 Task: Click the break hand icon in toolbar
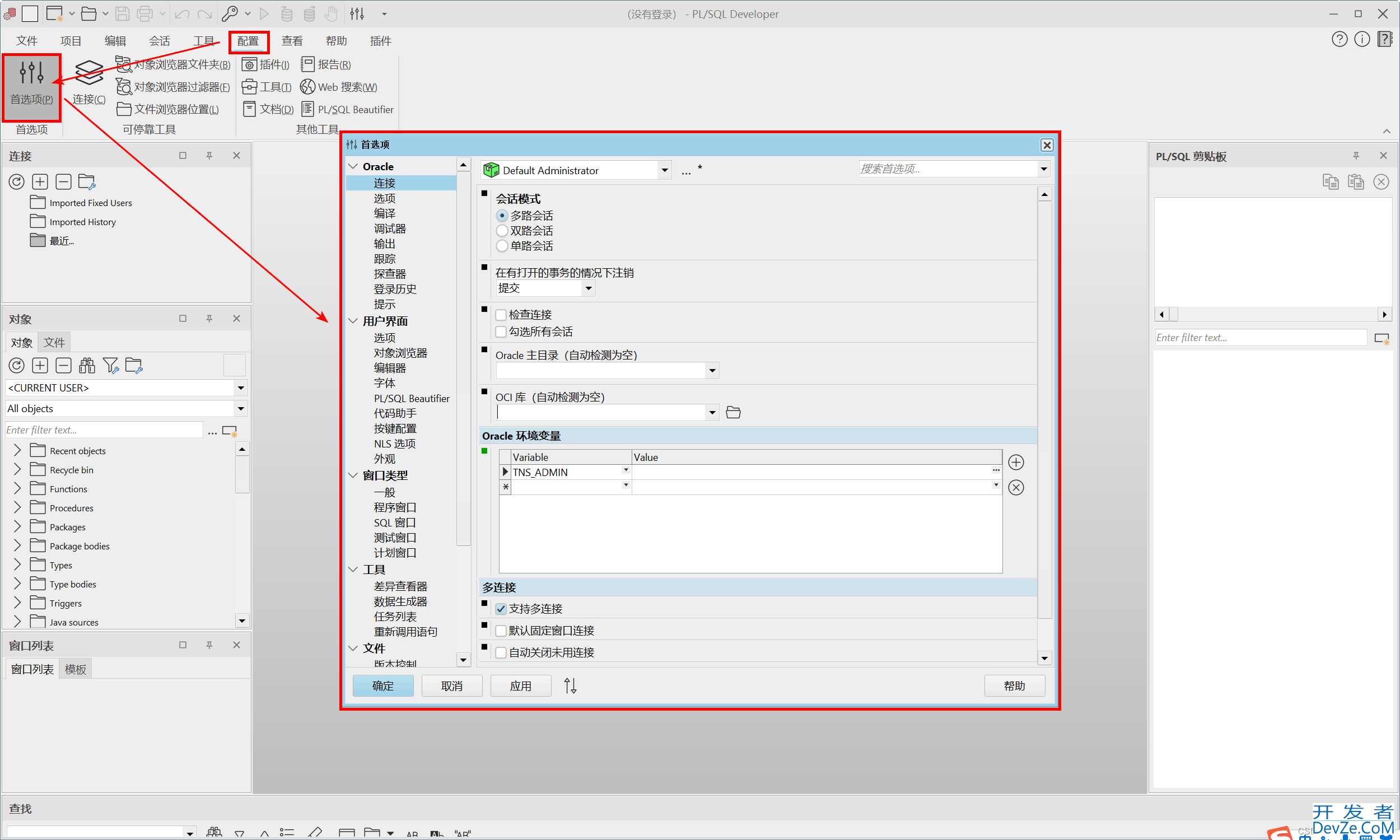[x=332, y=13]
